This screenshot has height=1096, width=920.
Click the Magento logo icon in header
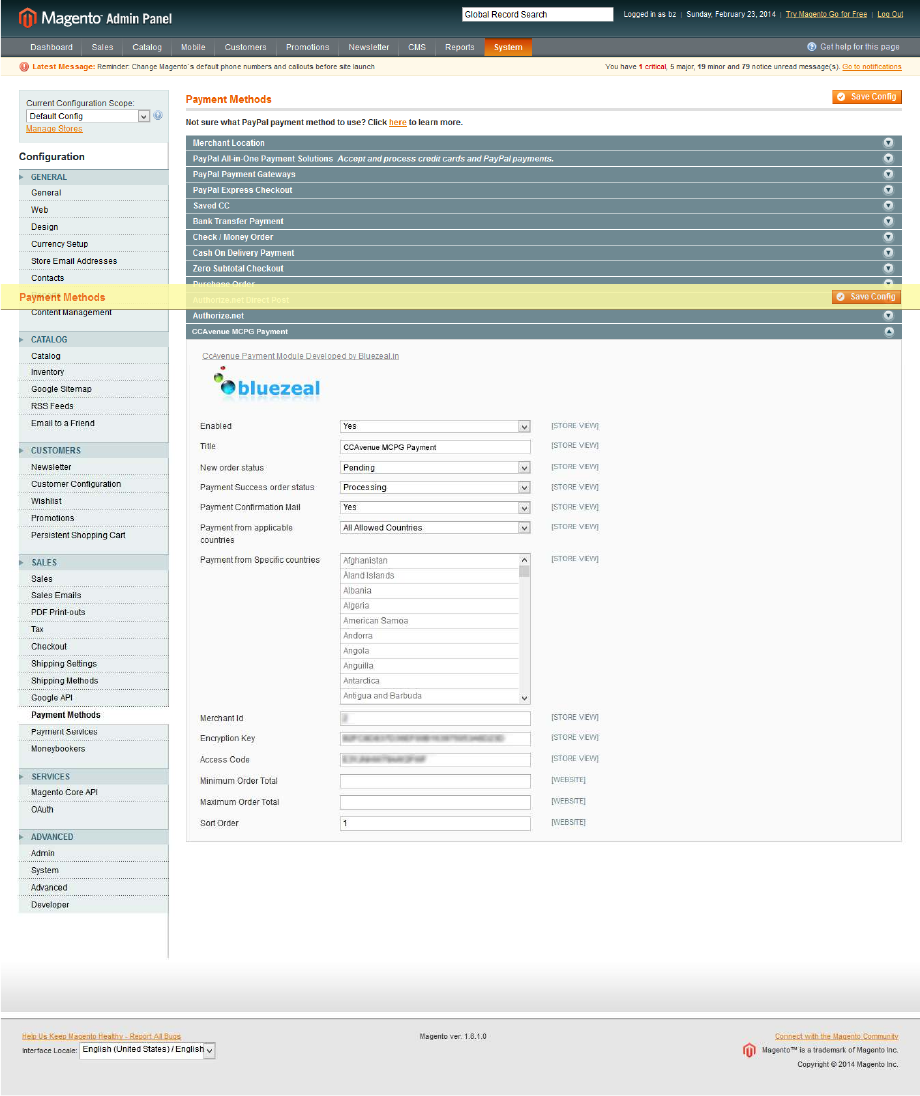click(27, 17)
